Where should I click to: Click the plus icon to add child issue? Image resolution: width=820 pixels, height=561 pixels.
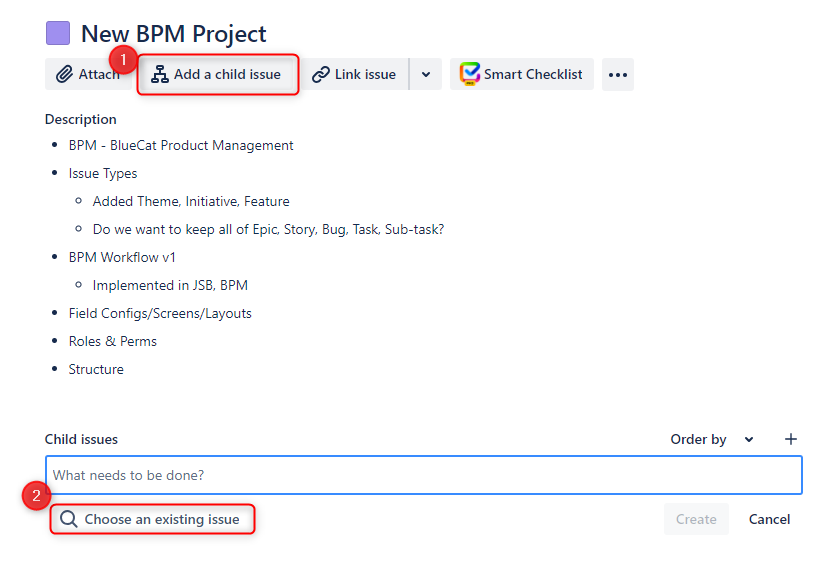791,439
